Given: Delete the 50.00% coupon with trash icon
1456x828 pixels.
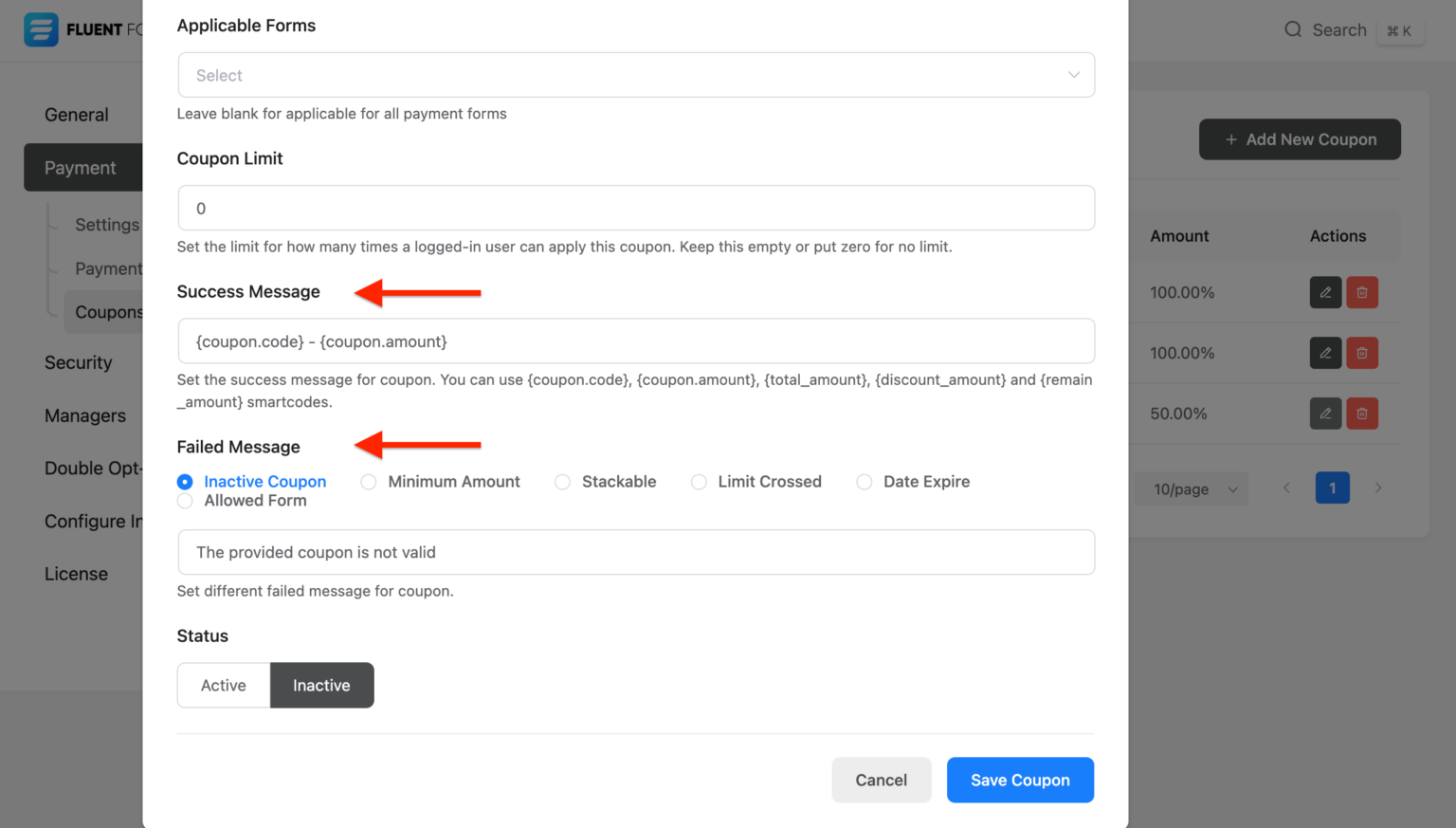Looking at the screenshot, I should tap(1362, 413).
